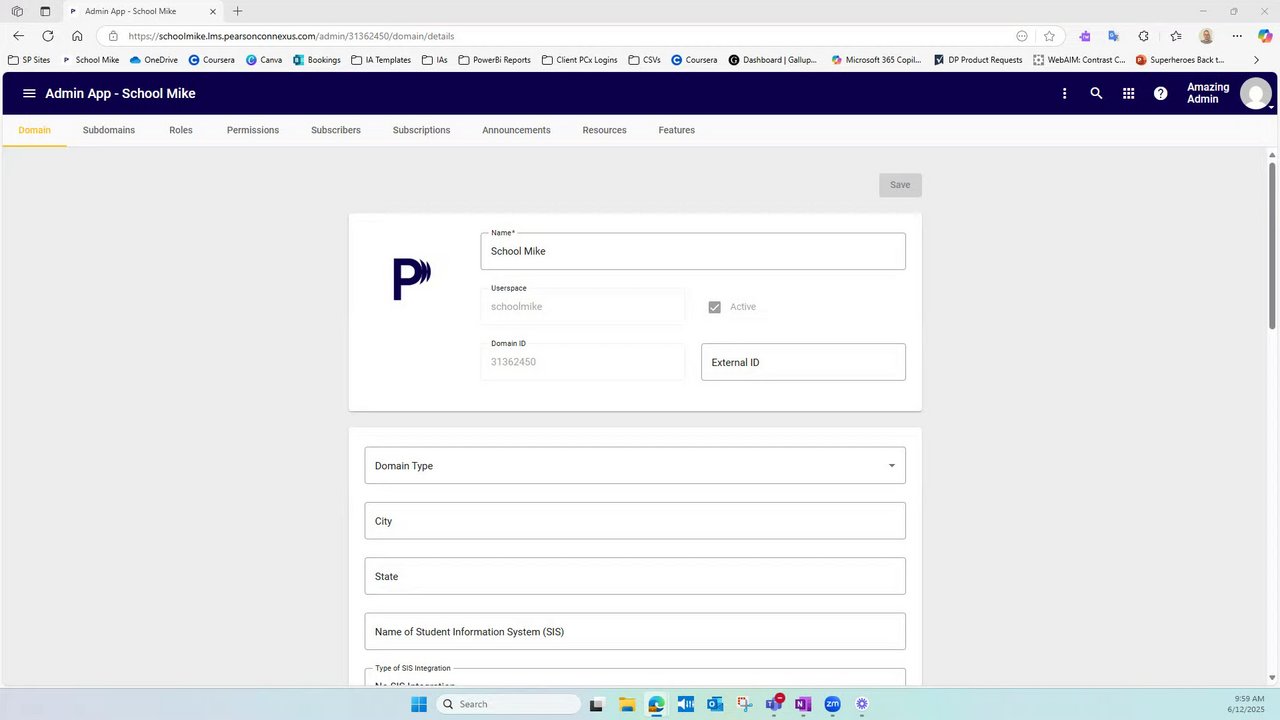Open the browser profile picture

[1207, 35]
